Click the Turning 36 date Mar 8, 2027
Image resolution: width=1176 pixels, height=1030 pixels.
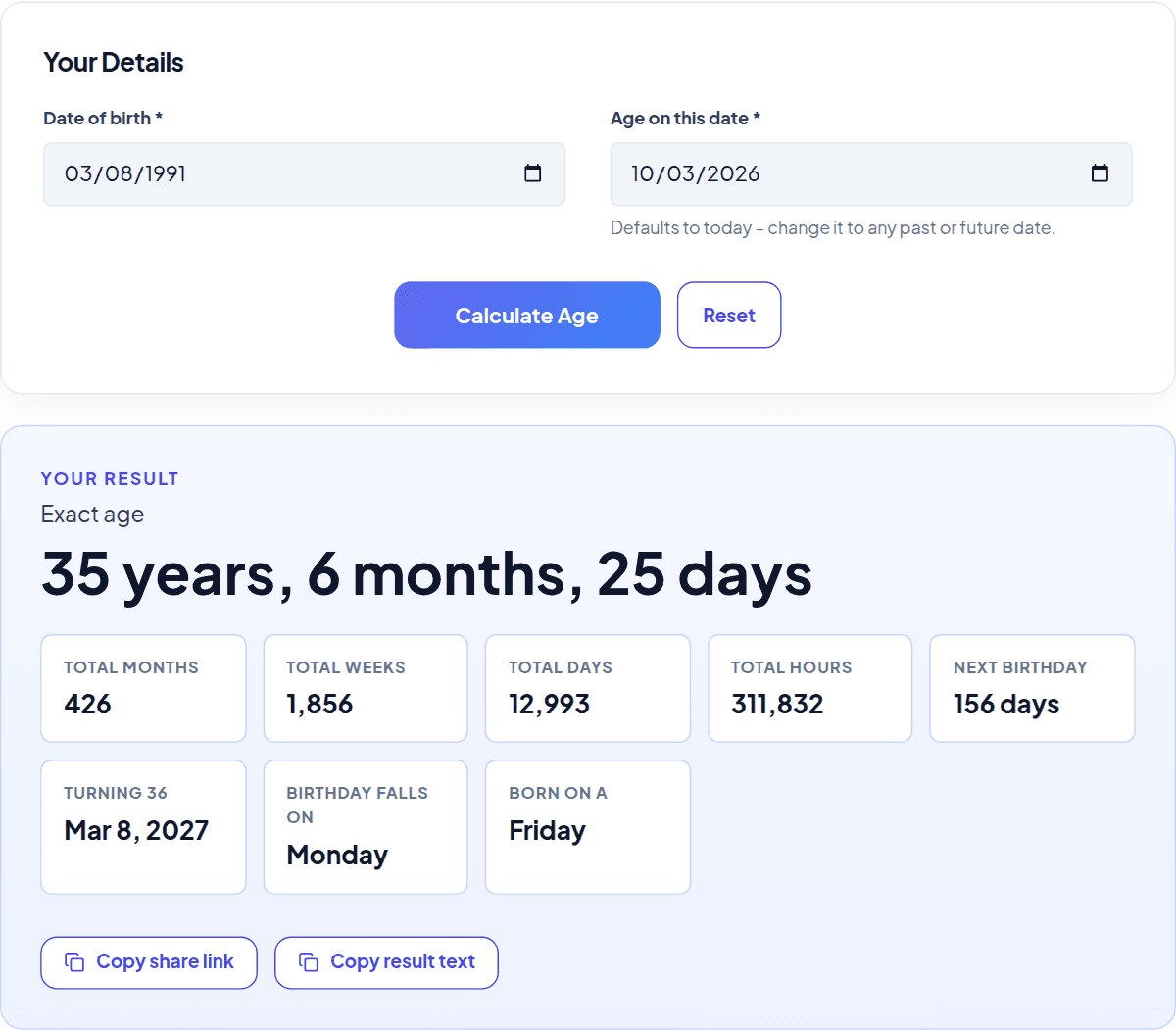click(136, 831)
